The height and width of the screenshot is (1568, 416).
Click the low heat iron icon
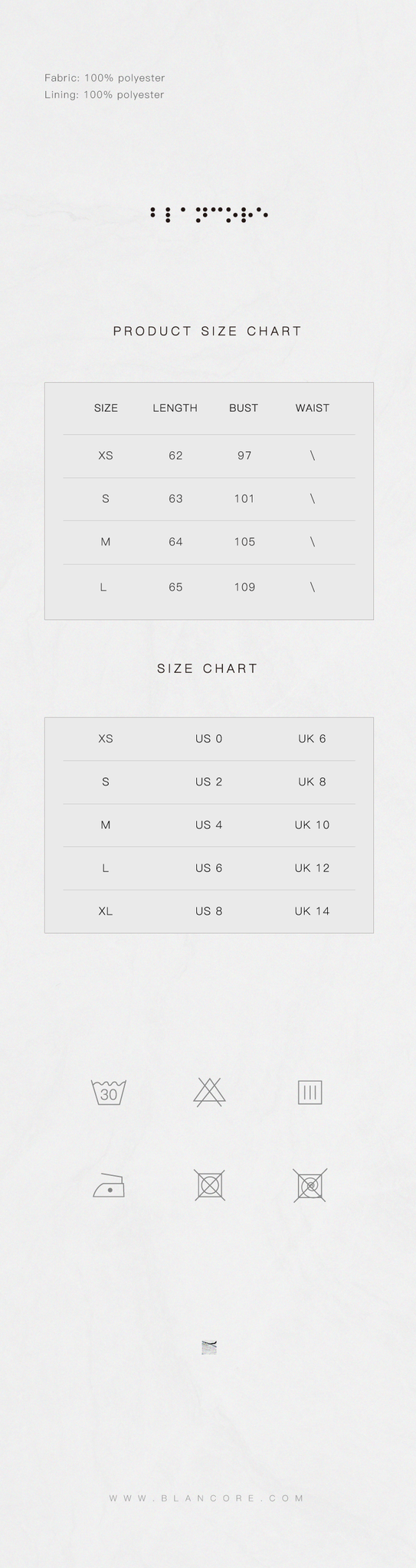(109, 1185)
